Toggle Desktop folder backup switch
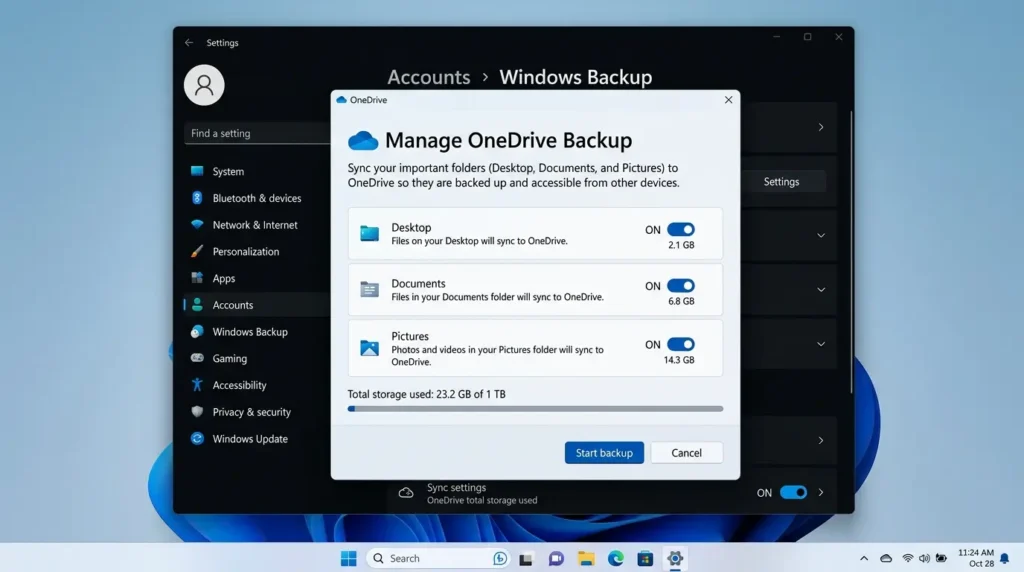The width and height of the screenshot is (1024, 572). [x=680, y=229]
